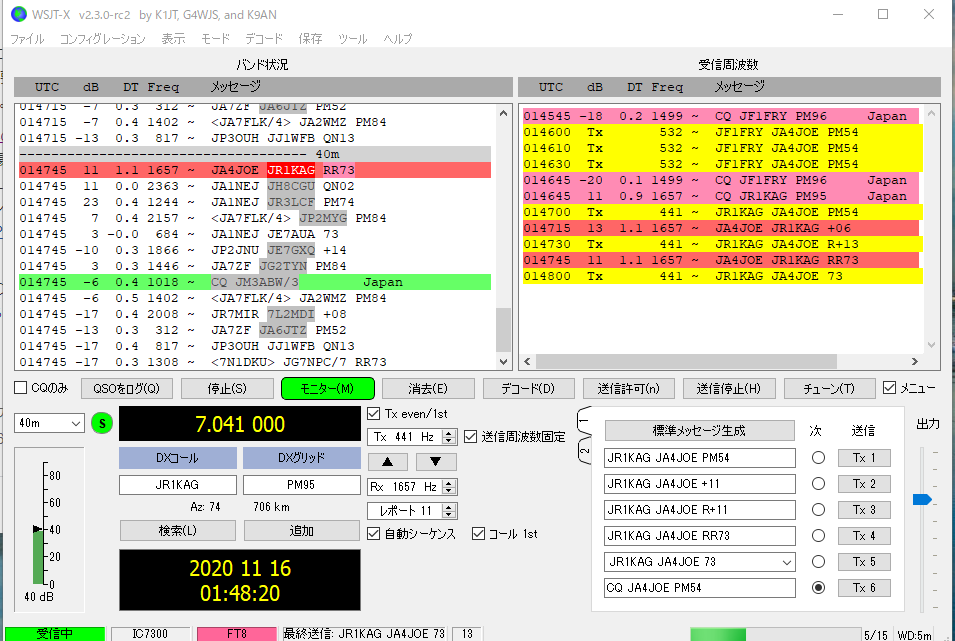The height and width of the screenshot is (641, 955).
Task: Select the next radio button for Tx 6
Action: (818, 587)
